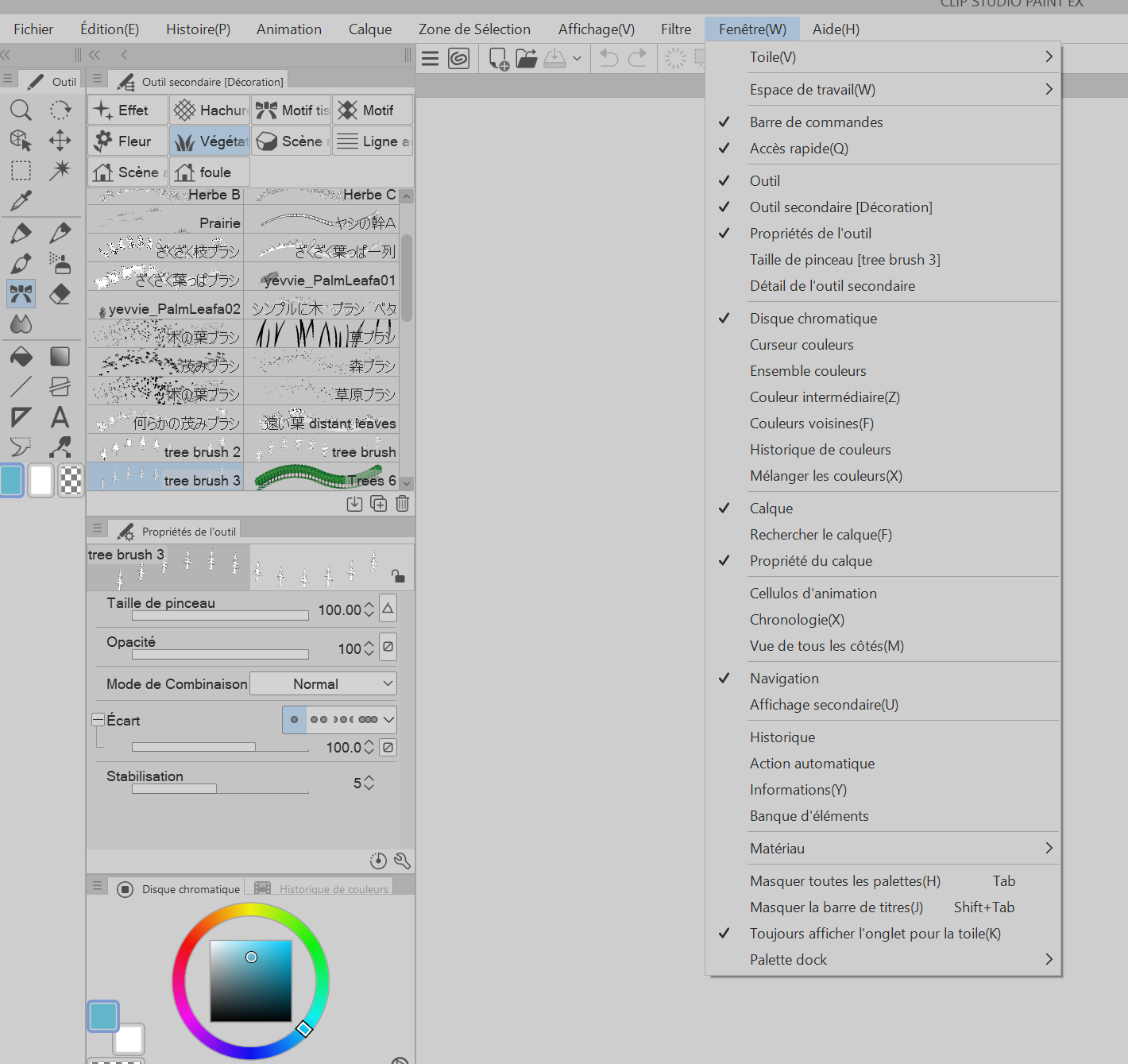Switch to the Historique de couleurs tab
The image size is (1128, 1064).
[319, 888]
